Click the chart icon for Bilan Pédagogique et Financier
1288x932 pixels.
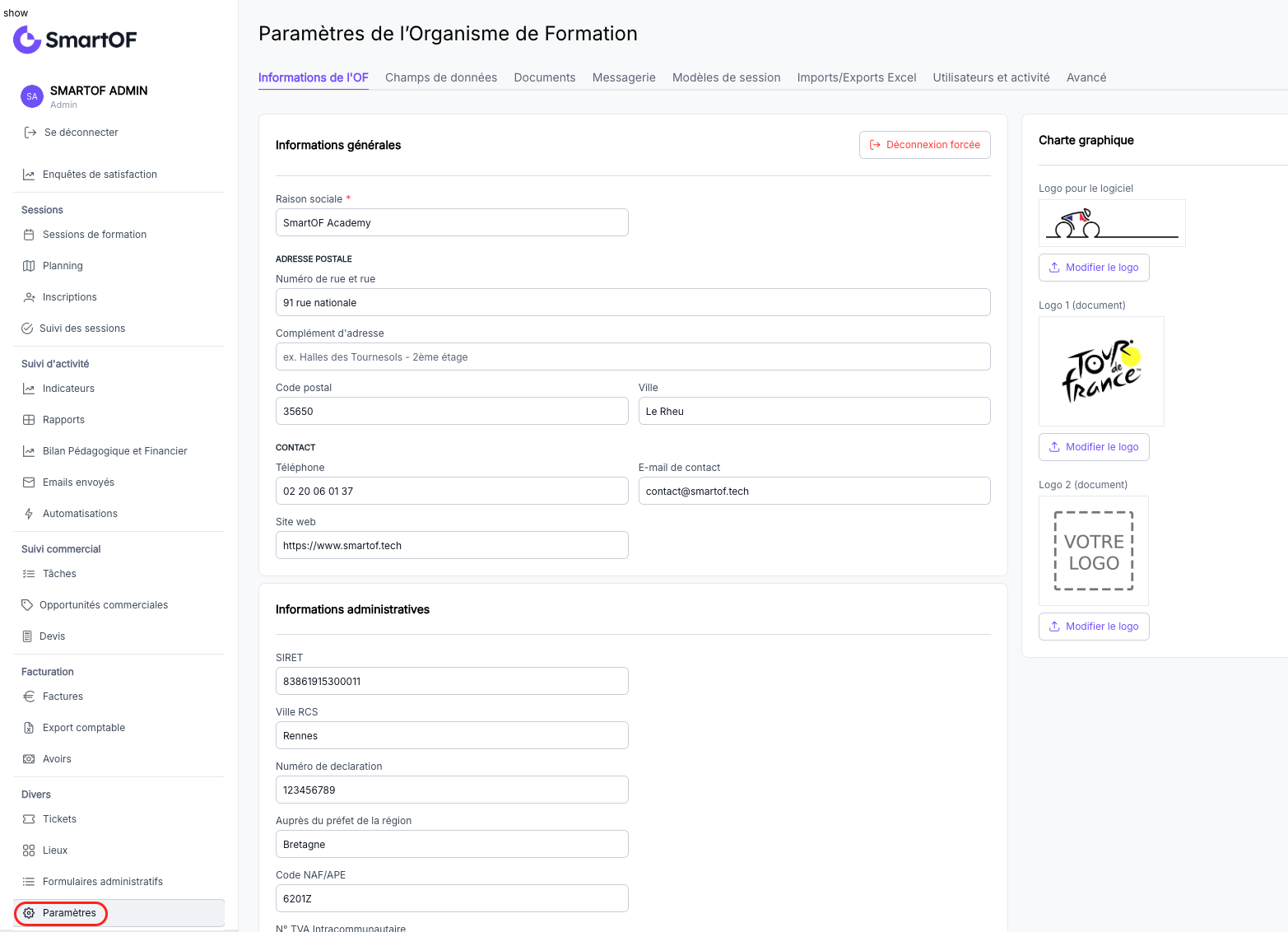point(29,451)
